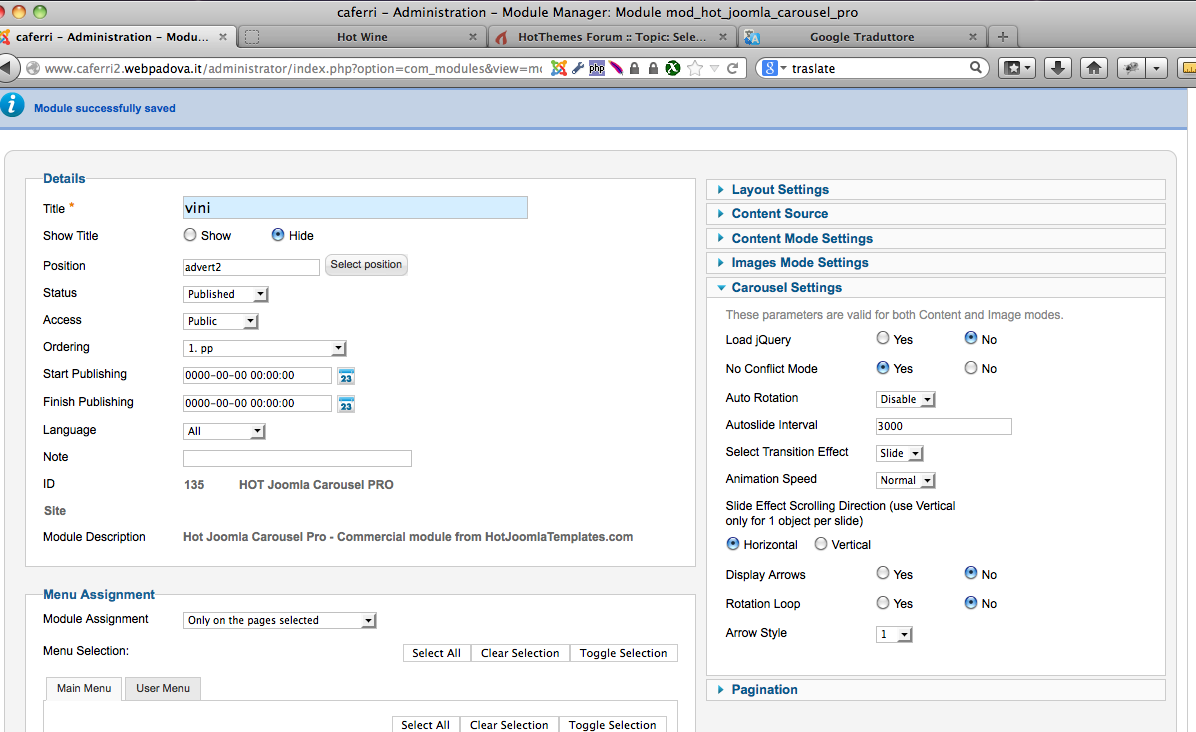This screenshot has width=1196, height=732.
Task: Open the Finish Publishing calendar picker
Action: pos(346,404)
